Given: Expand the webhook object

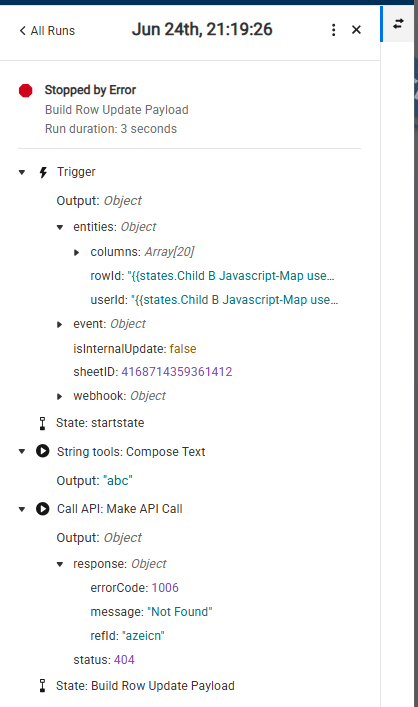Looking at the screenshot, I should click(60, 397).
